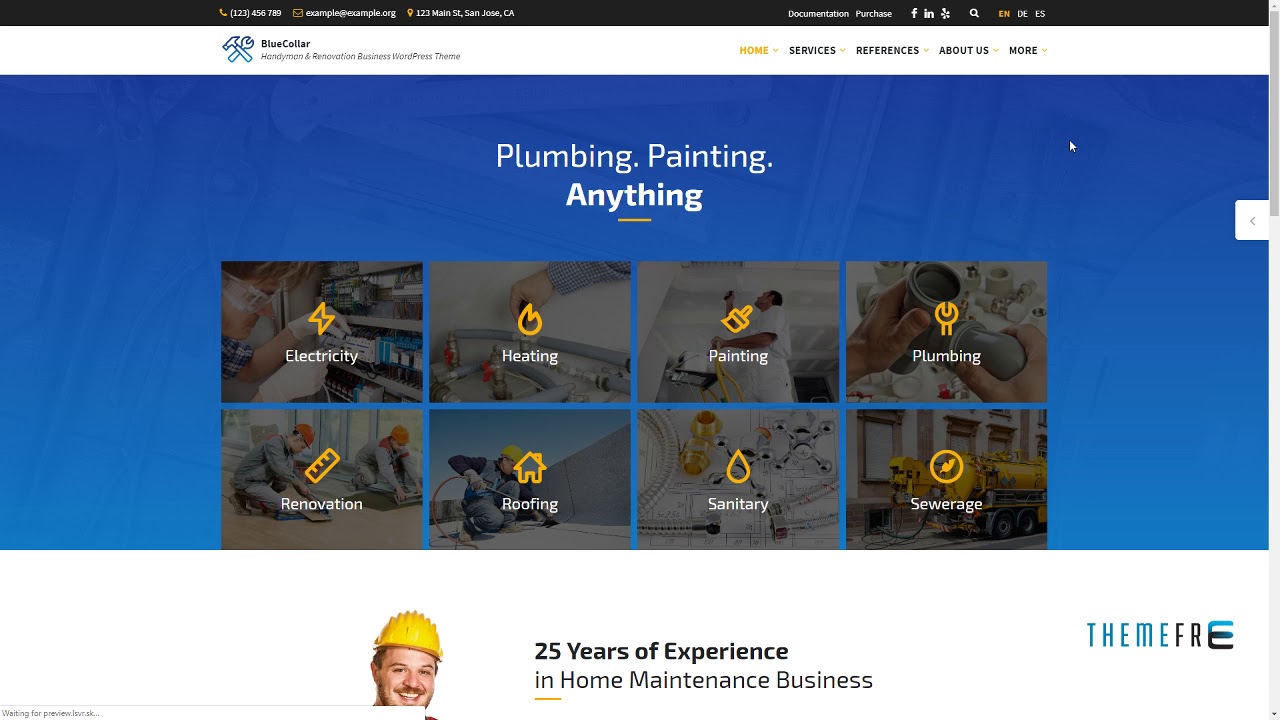The height and width of the screenshot is (720, 1280).
Task: Switch language to DE
Action: coord(1022,14)
